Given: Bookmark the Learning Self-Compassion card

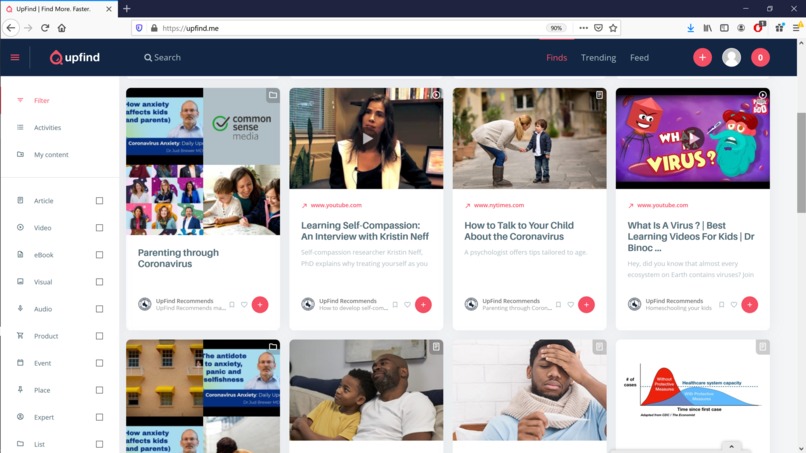Looking at the screenshot, I should [395, 304].
